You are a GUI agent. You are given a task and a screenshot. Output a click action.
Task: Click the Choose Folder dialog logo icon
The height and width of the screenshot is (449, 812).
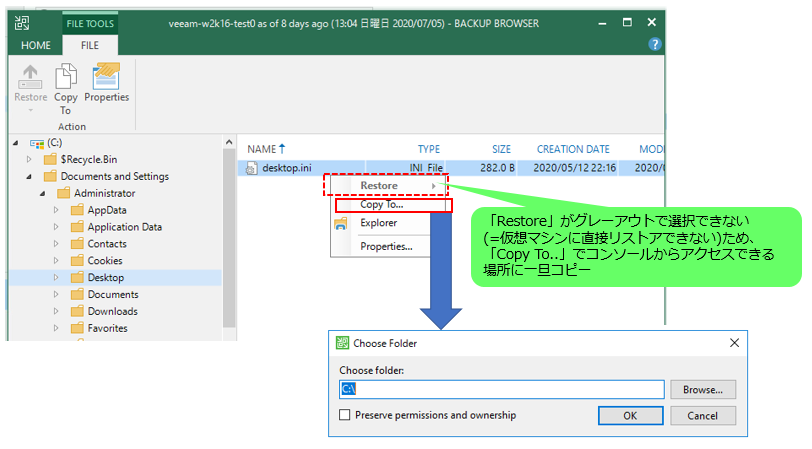click(x=342, y=343)
